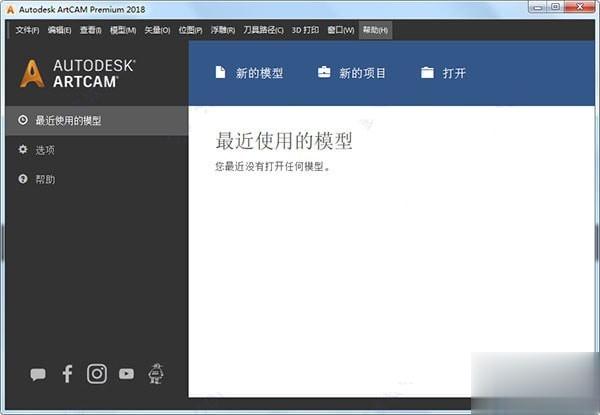Click the question mark icon beside 帮助
The width and height of the screenshot is (600, 415).
23,179
